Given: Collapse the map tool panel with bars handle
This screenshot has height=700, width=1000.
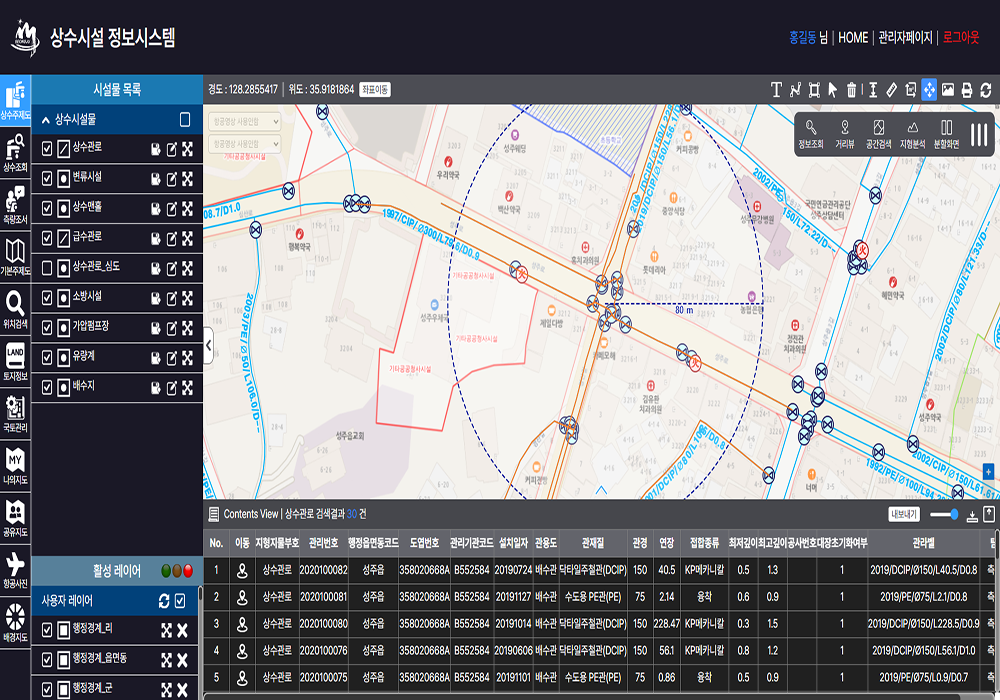Looking at the screenshot, I should pyautogui.click(x=979, y=135).
